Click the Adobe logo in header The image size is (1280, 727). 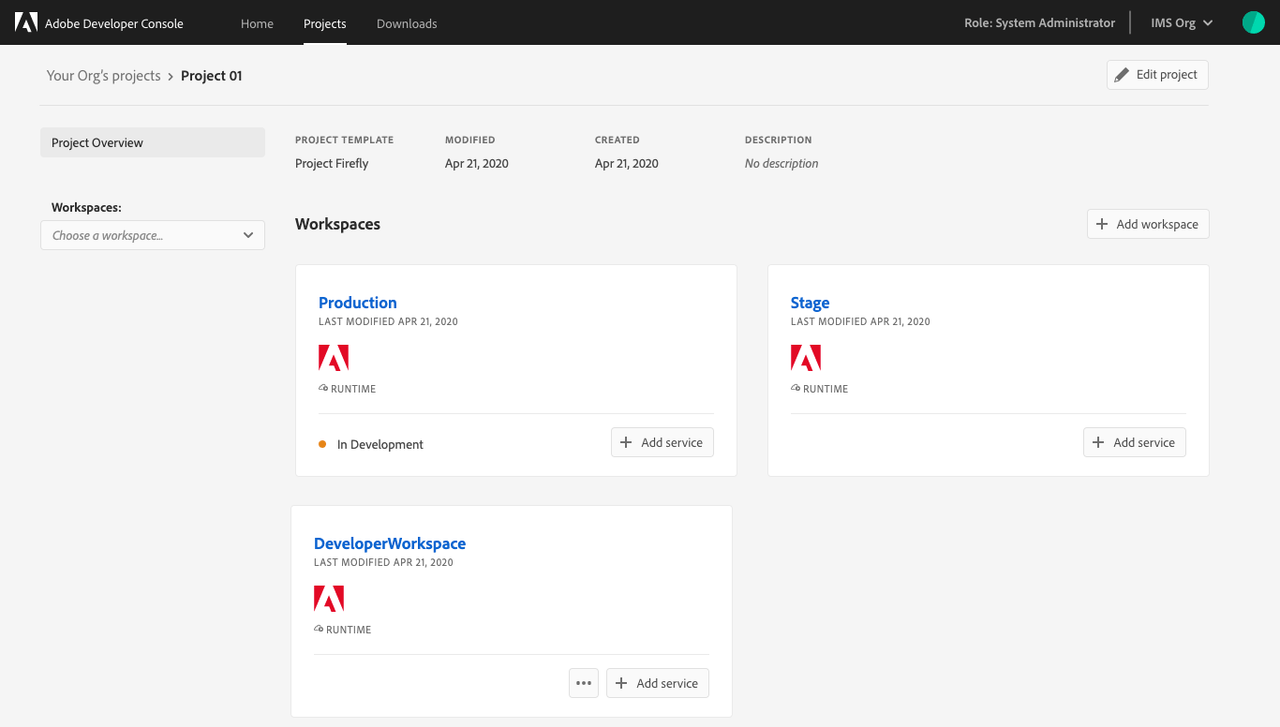26,23
